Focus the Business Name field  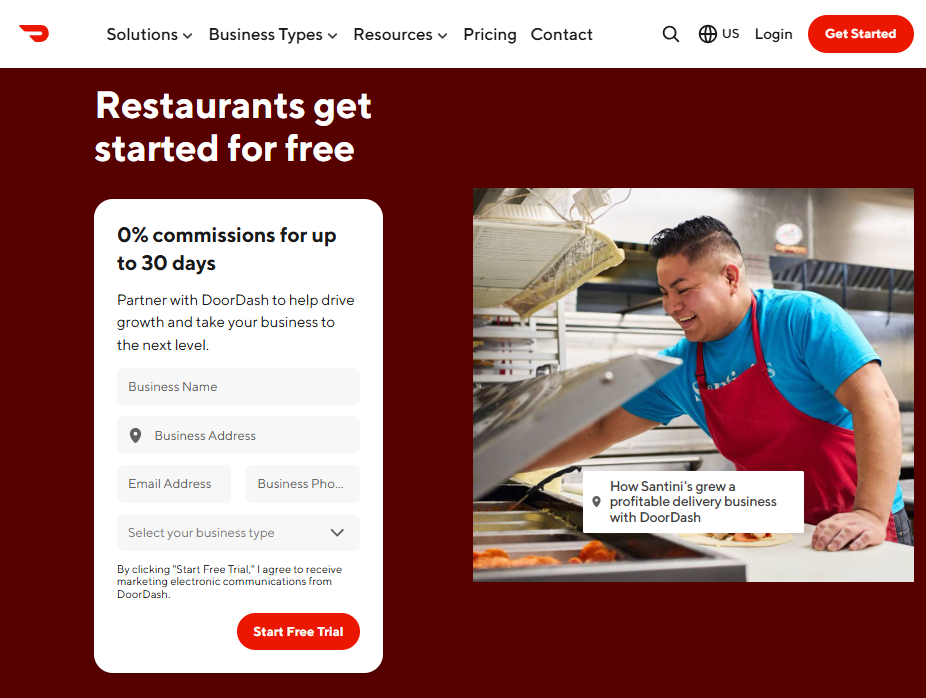[239, 387]
